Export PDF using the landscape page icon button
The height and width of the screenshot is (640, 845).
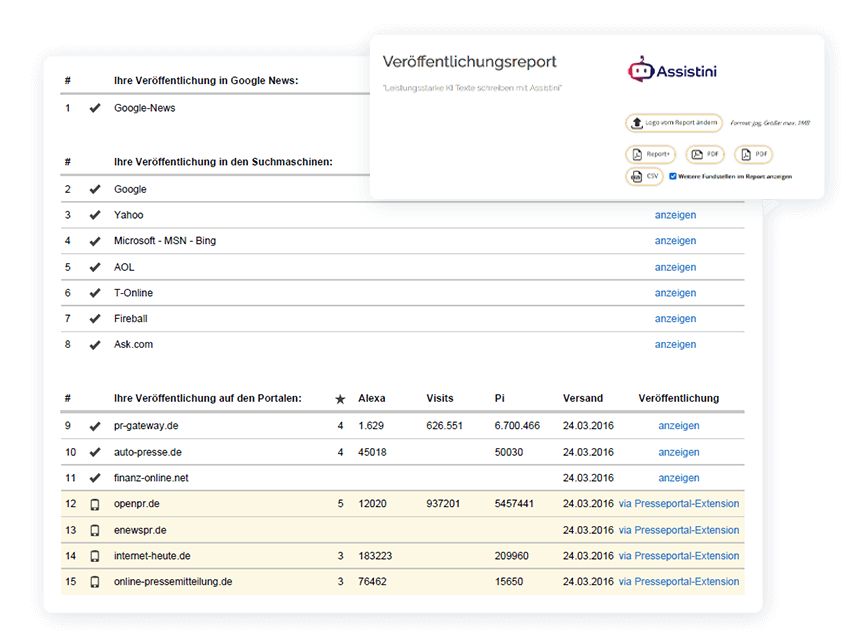[705, 155]
